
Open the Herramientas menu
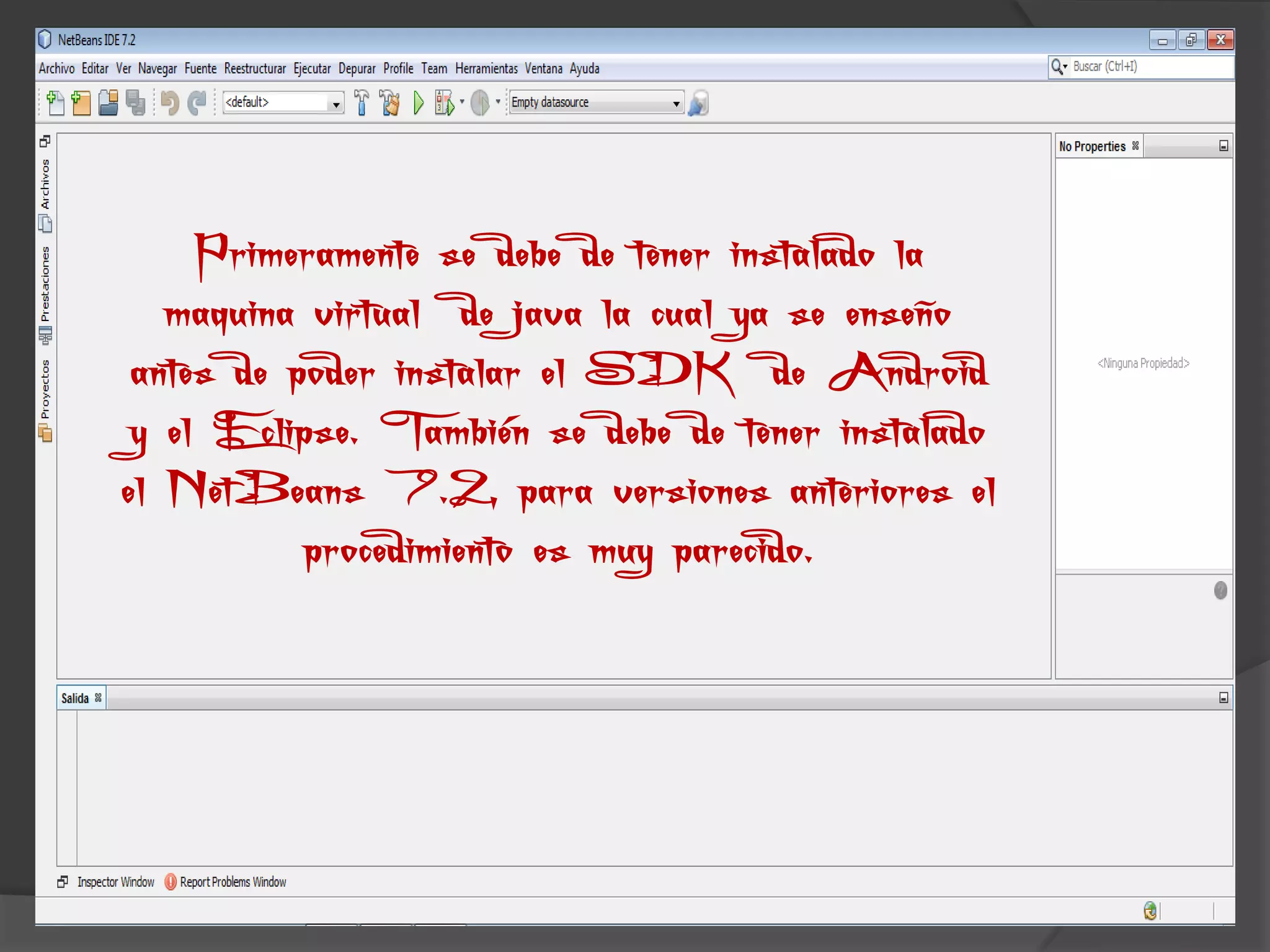(486, 69)
